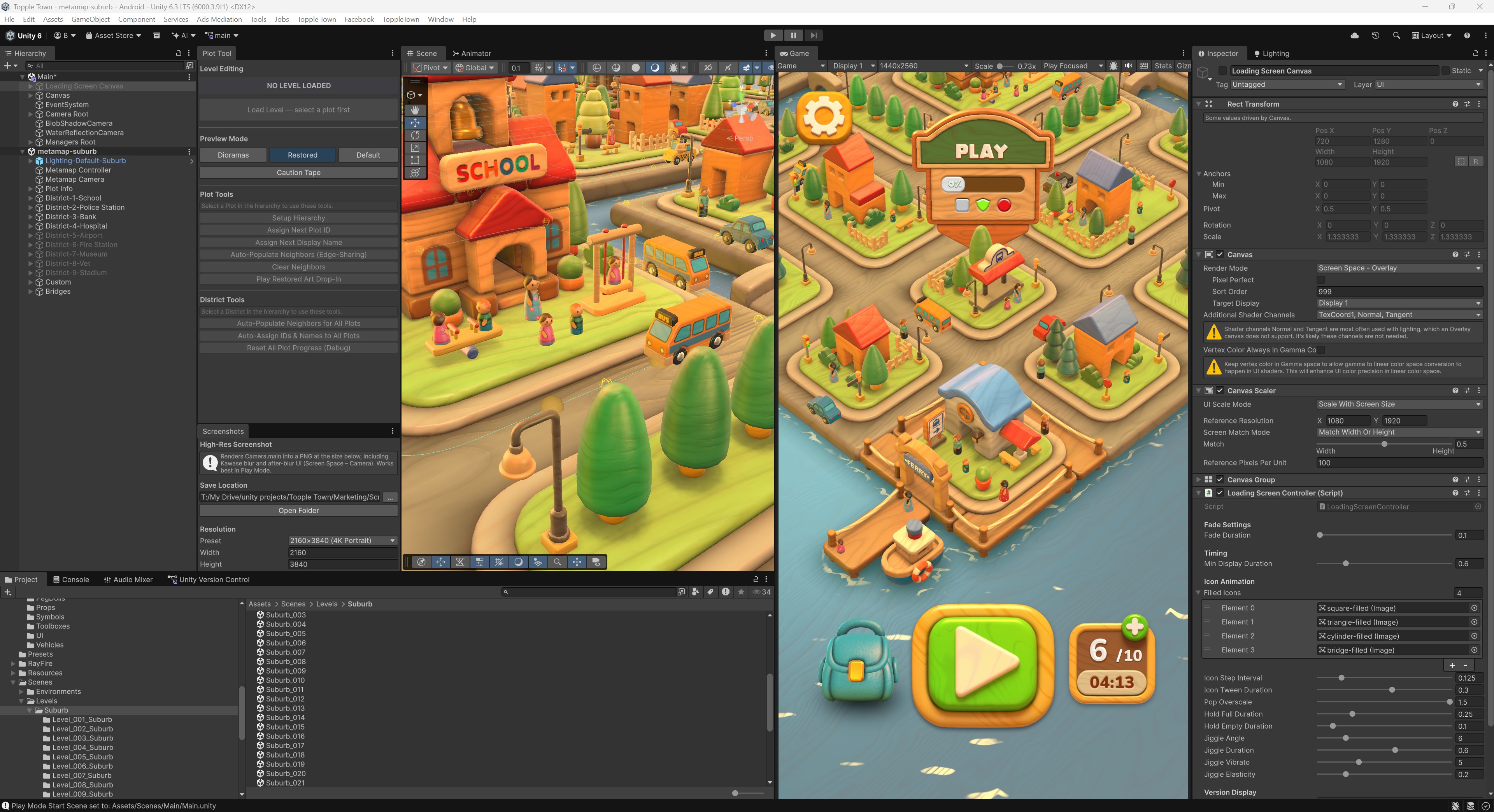This screenshot has height=812, width=1494.
Task: Switch to the Console tab
Action: click(x=71, y=579)
